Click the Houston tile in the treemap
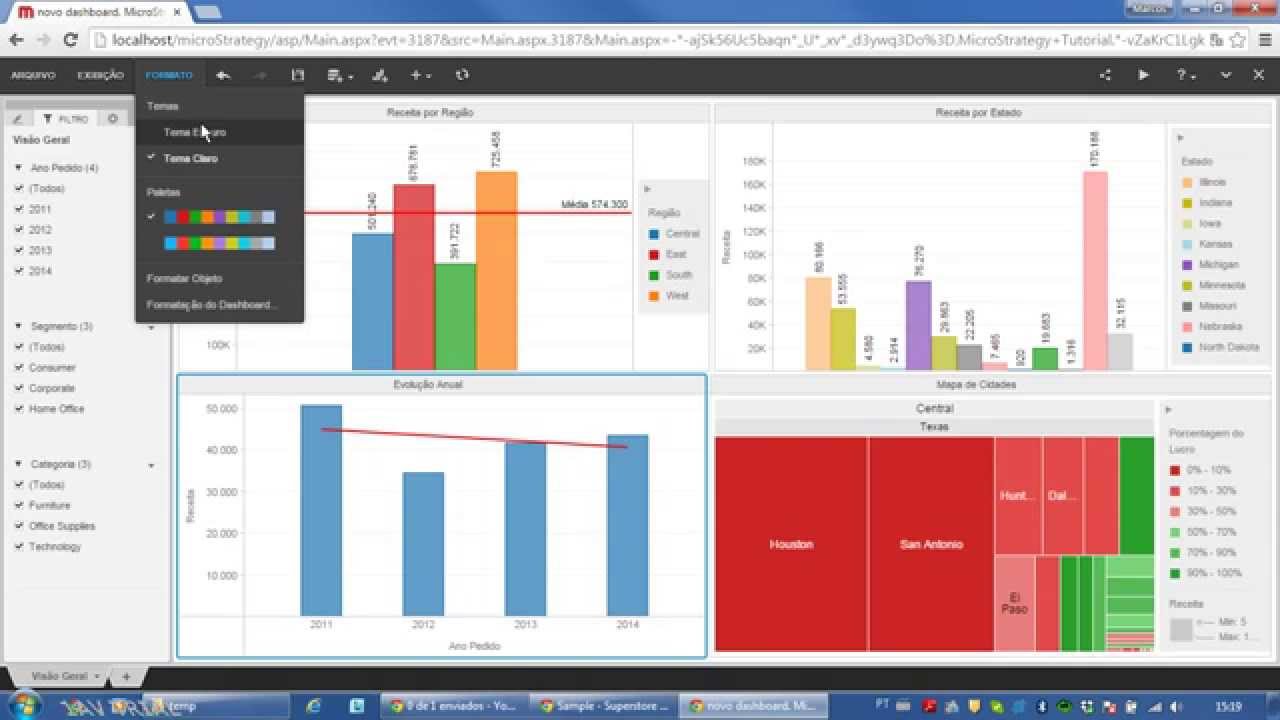 click(791, 544)
